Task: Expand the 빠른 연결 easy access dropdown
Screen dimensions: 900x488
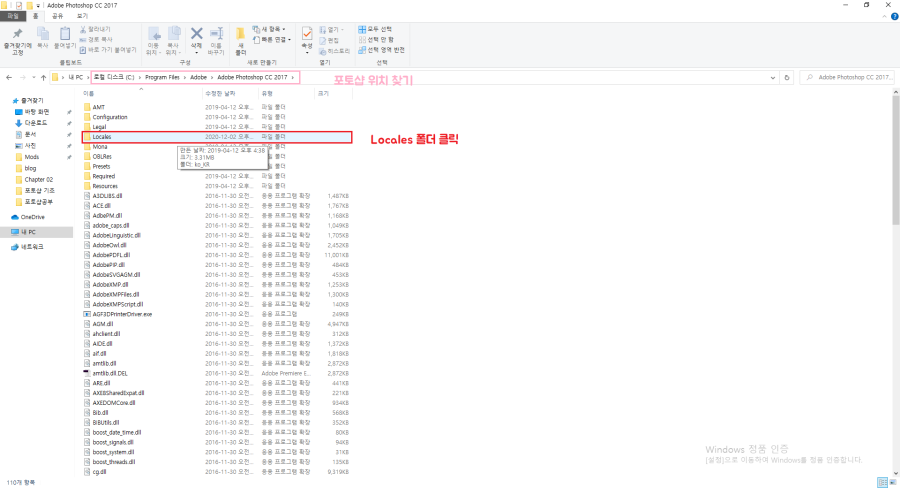Action: 272,40
